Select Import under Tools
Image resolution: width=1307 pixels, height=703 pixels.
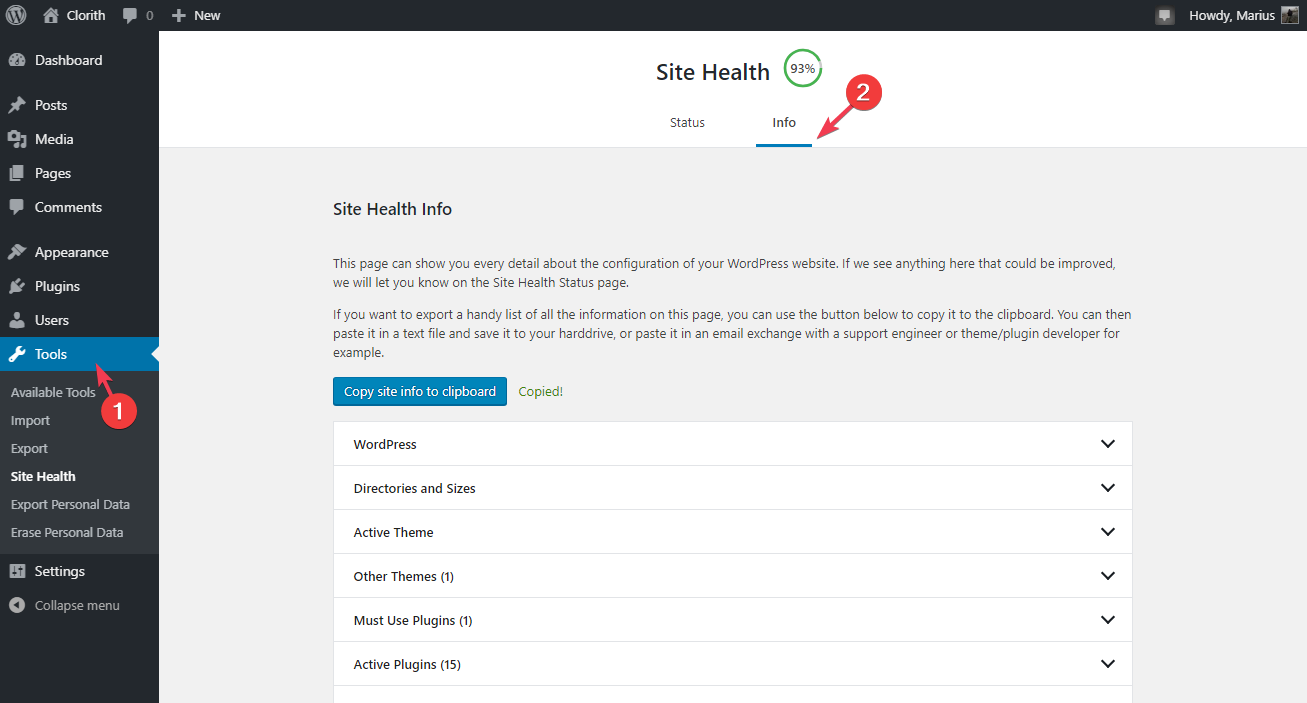[30, 420]
